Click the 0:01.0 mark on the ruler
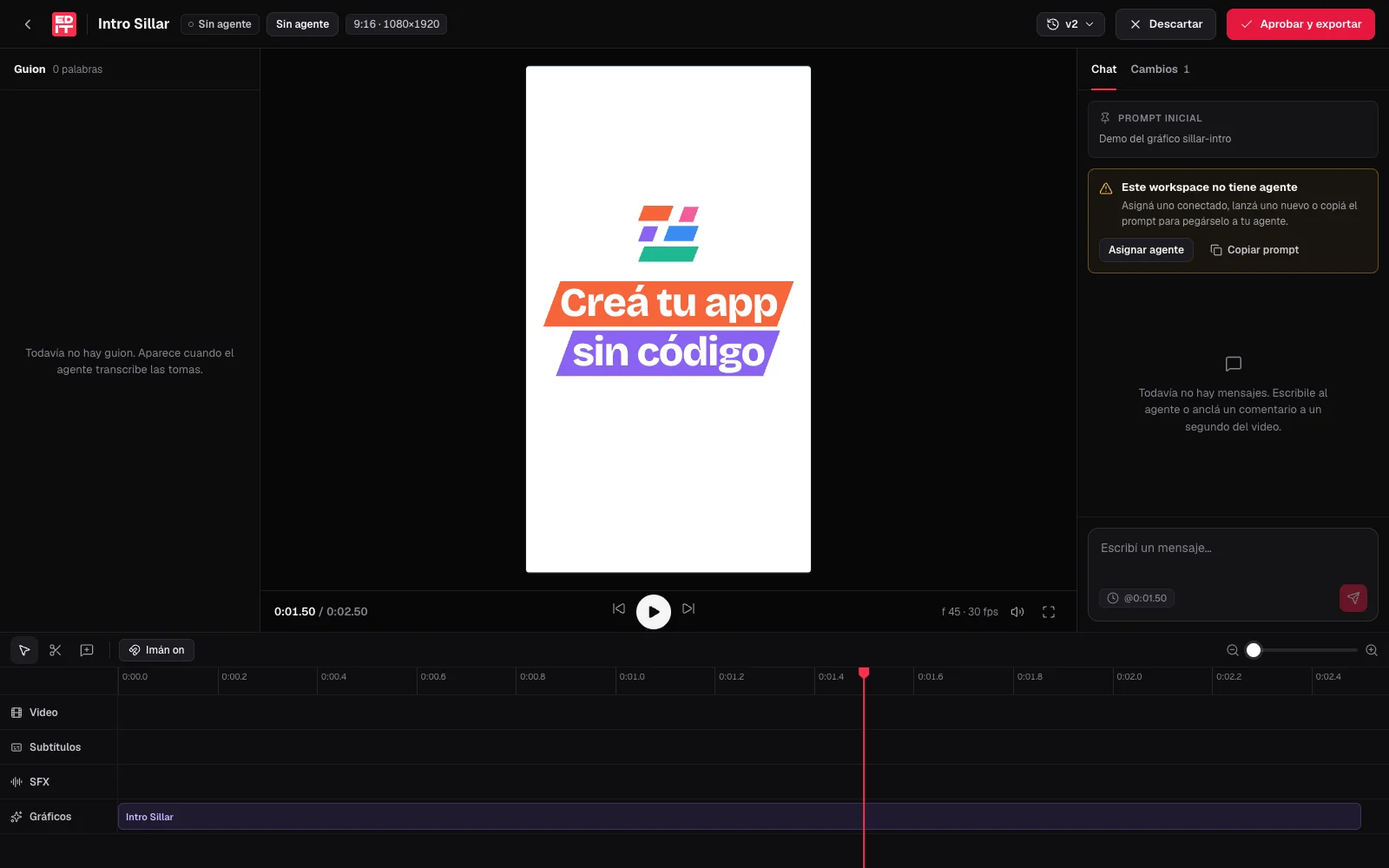Screen dimensions: 1389x868 [632, 677]
